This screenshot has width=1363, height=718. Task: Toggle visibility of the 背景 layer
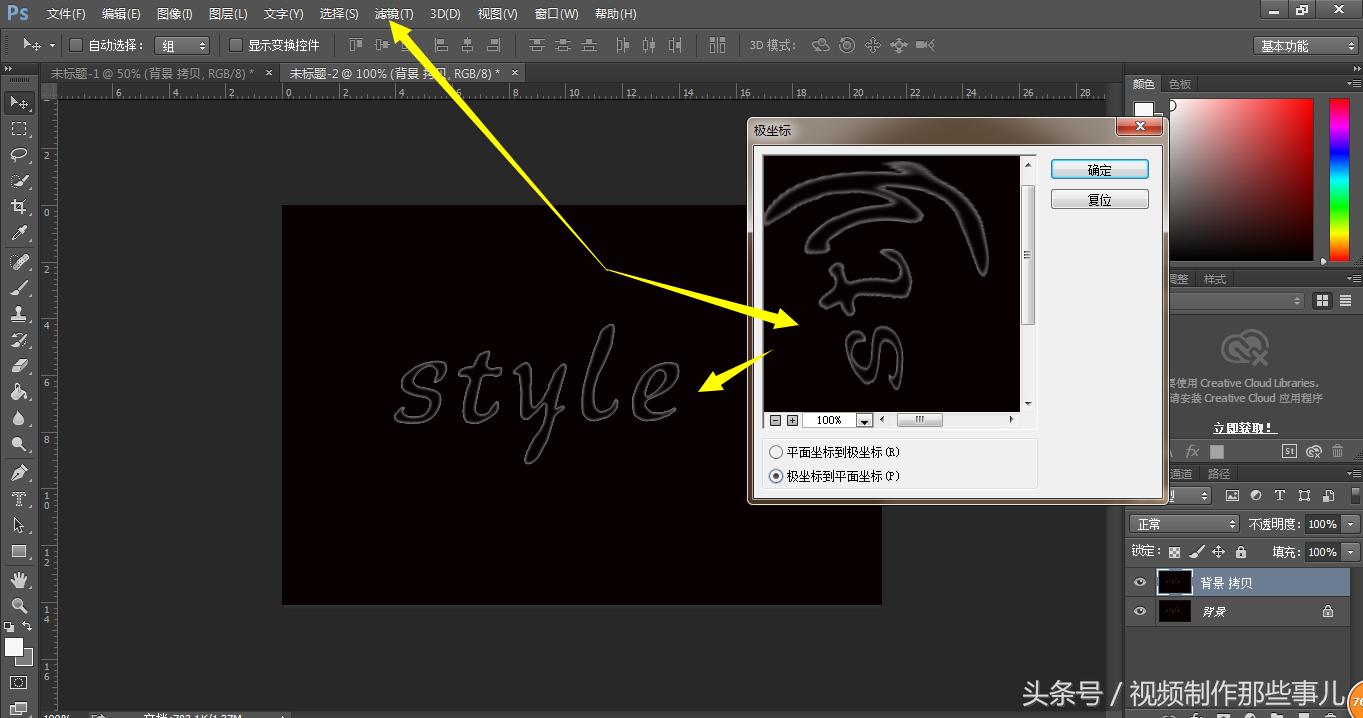1140,611
